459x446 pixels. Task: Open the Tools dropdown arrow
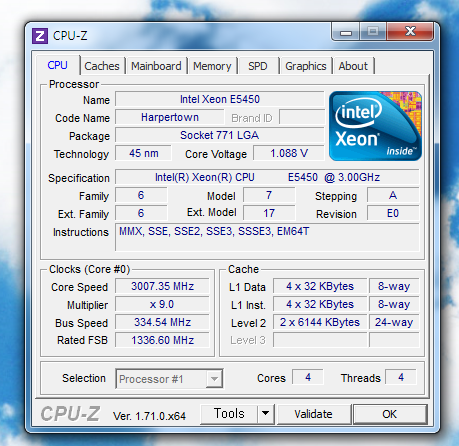point(266,414)
